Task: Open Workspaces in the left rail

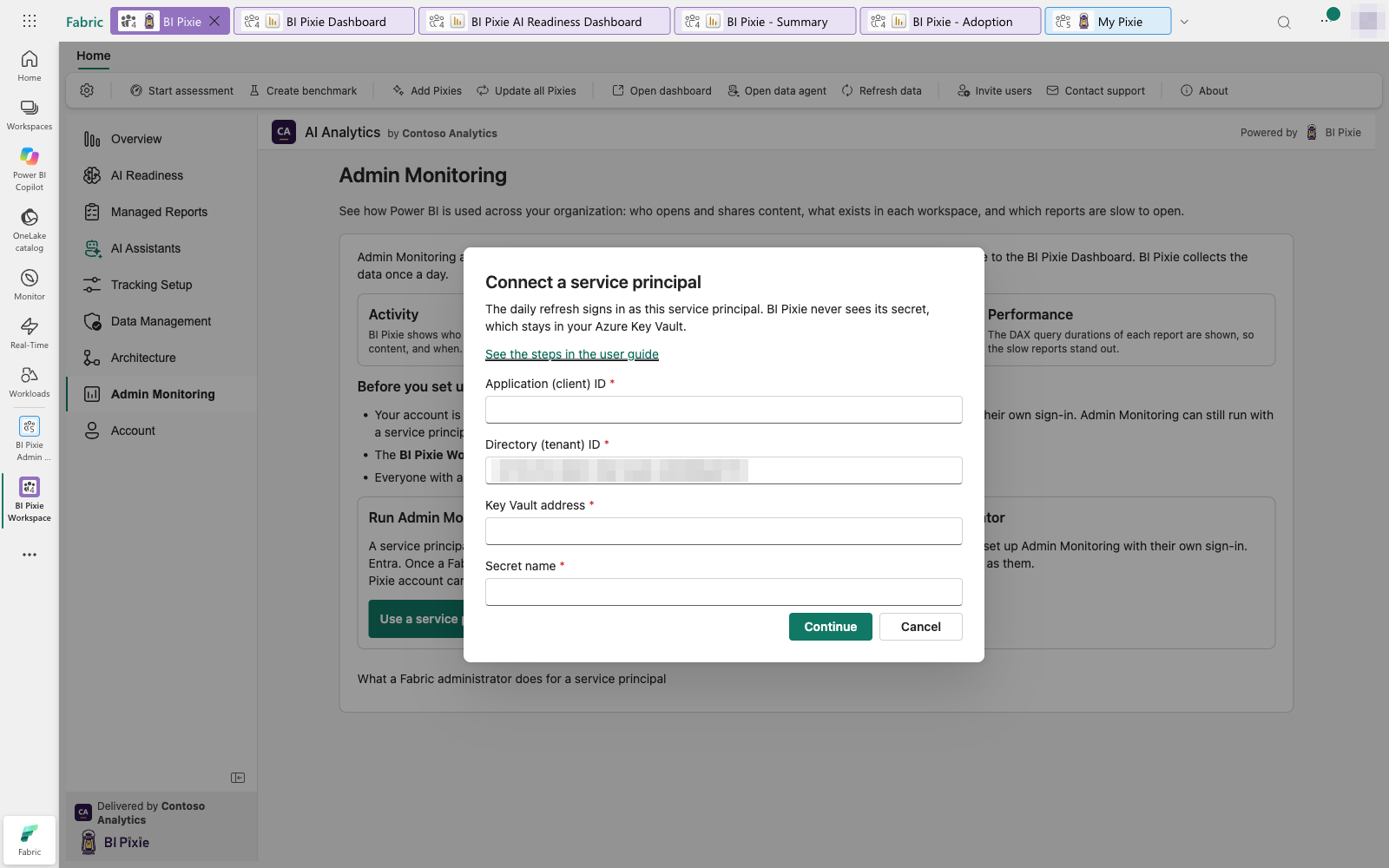Action: [x=30, y=115]
